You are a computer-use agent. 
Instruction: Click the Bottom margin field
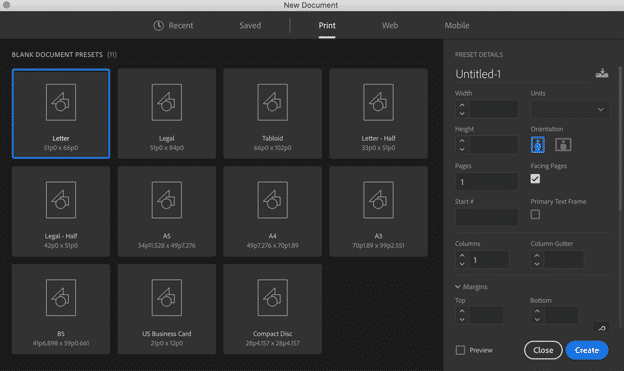561,315
